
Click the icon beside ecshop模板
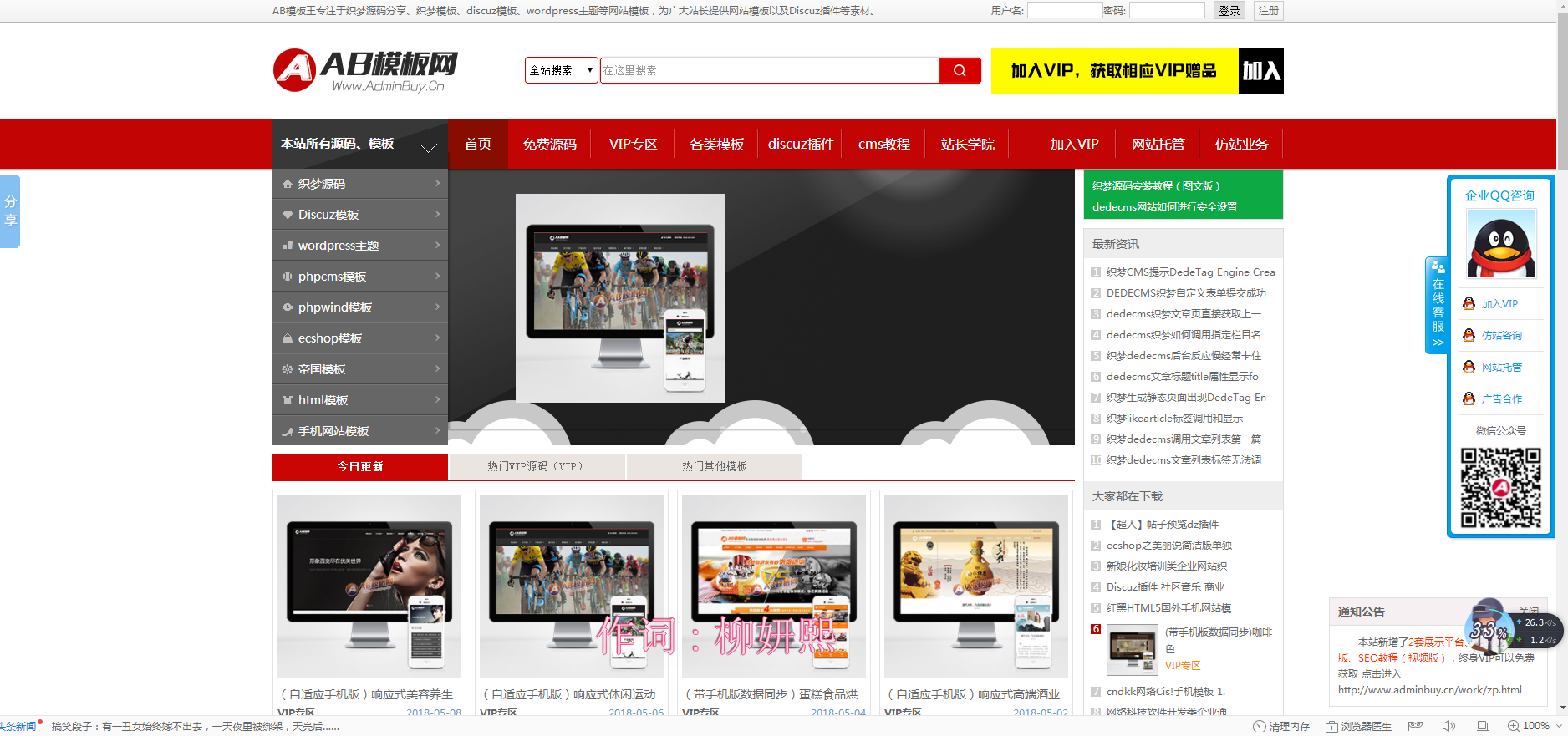pos(288,338)
